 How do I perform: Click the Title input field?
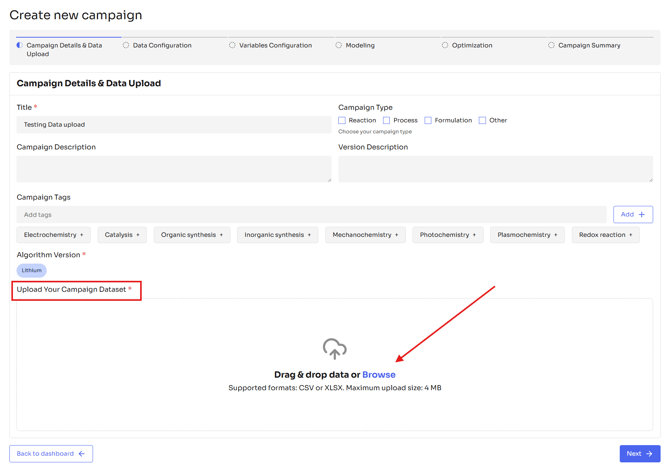click(x=174, y=125)
